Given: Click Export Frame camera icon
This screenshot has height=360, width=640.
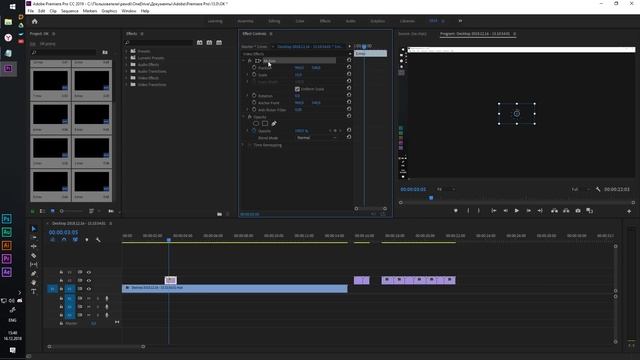Looking at the screenshot, I should [x=578, y=211].
